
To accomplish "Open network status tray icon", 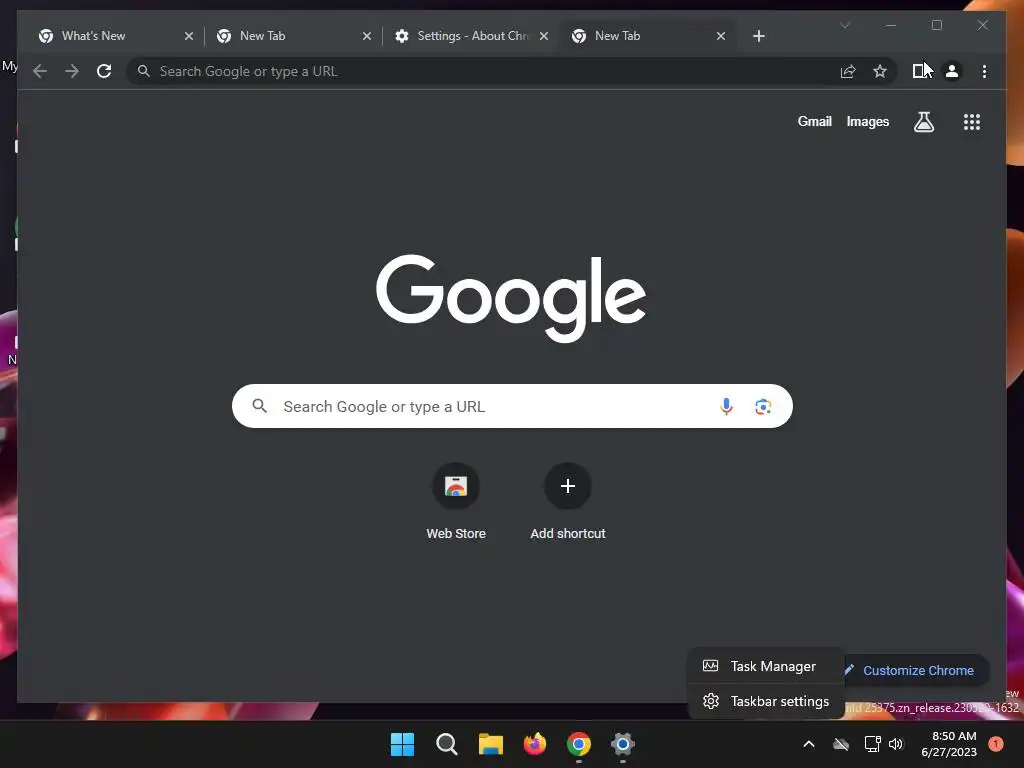I will [x=872, y=744].
